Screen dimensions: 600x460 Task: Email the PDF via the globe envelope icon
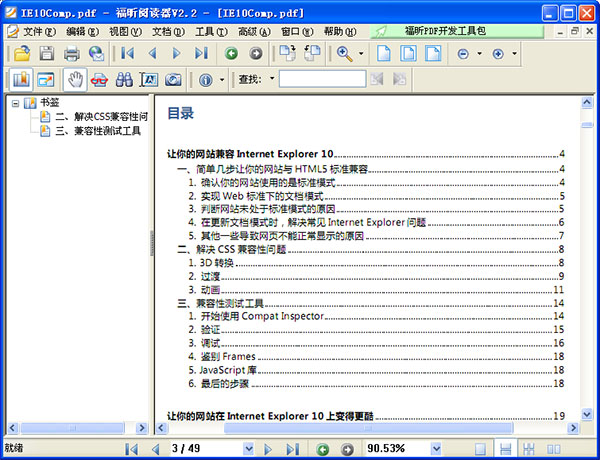[x=96, y=53]
